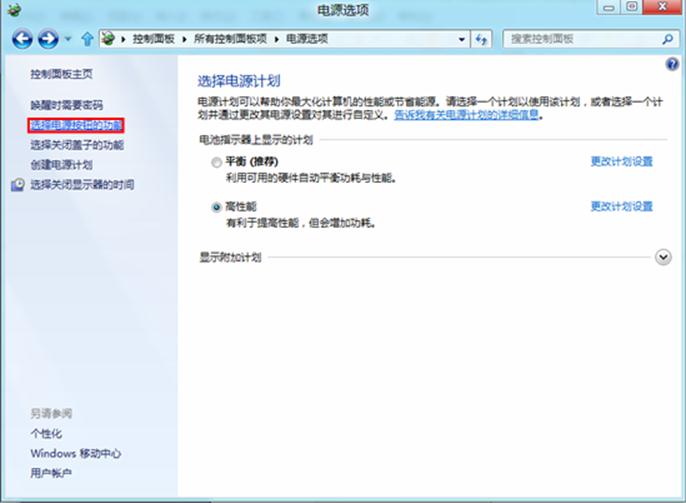Screen dimensions: 686x503
Task: Click the control panel icon in the address bar
Action: click(x=108, y=38)
